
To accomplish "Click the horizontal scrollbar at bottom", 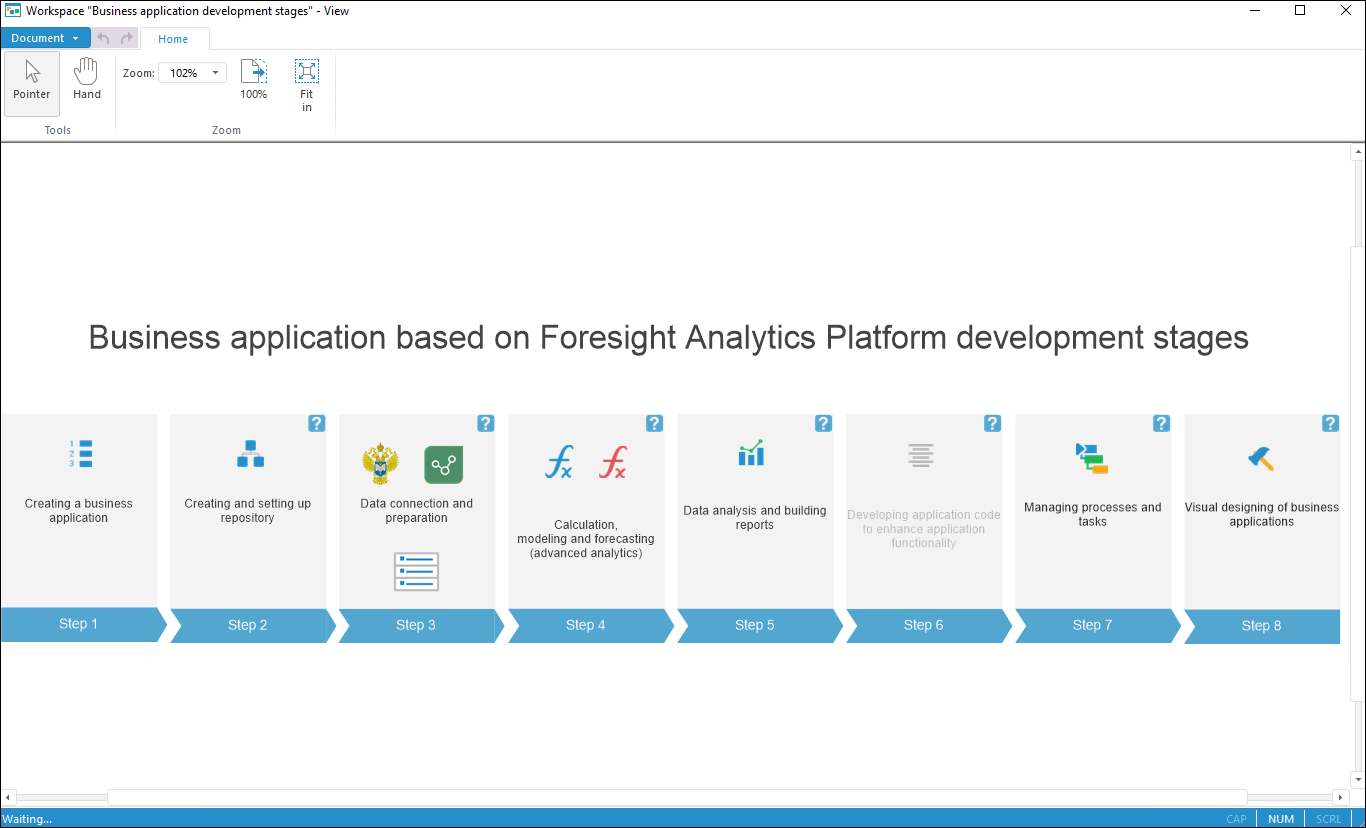I will (x=676, y=798).
